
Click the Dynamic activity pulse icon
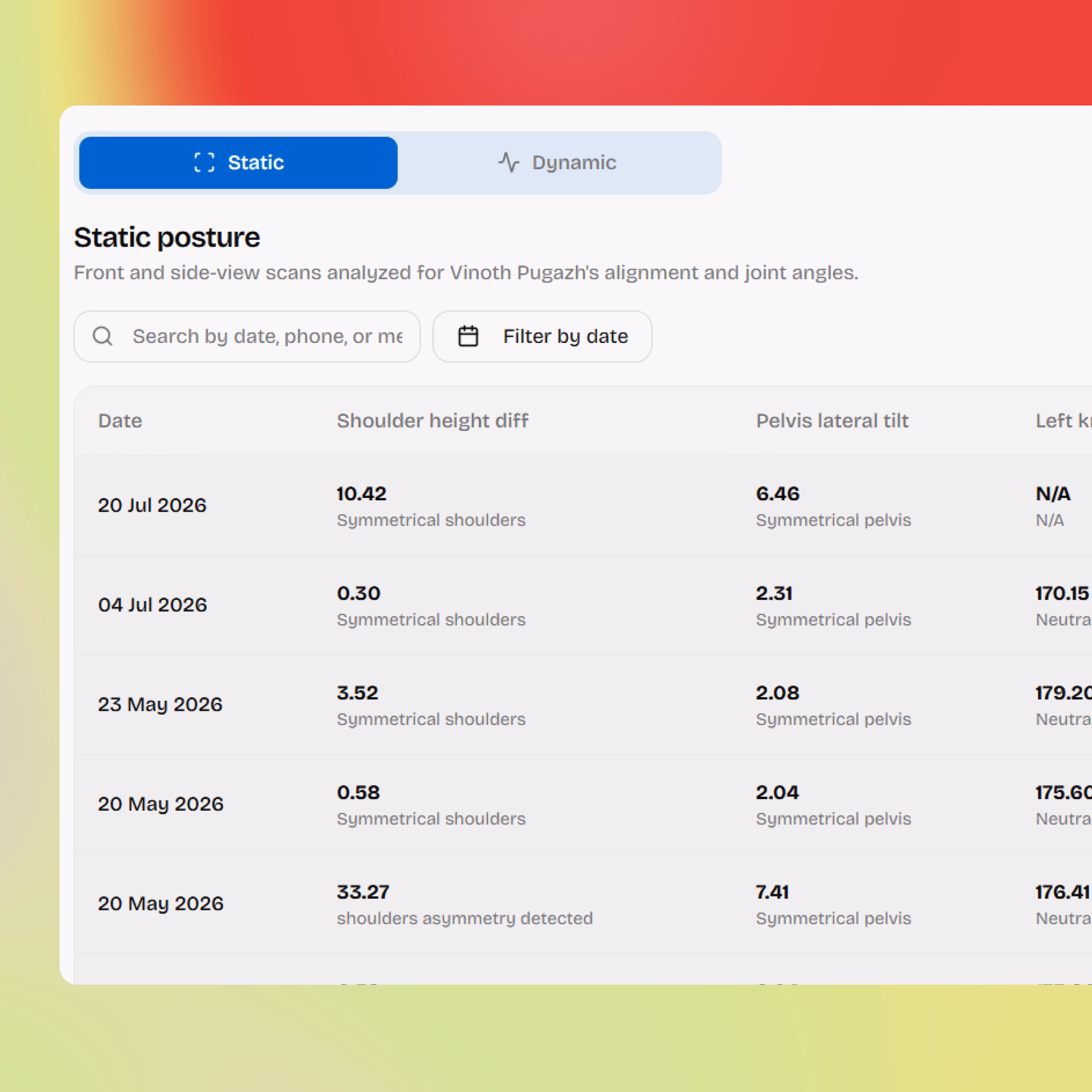(509, 162)
